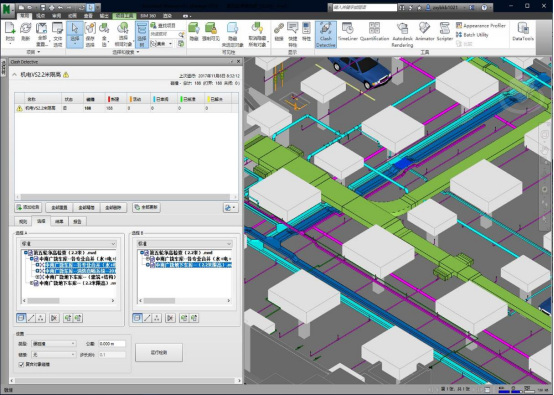Image resolution: width=554 pixels, height=395 pixels.
Task: Click Selection A tree horizontal scrollbar
Action: tap(69, 301)
